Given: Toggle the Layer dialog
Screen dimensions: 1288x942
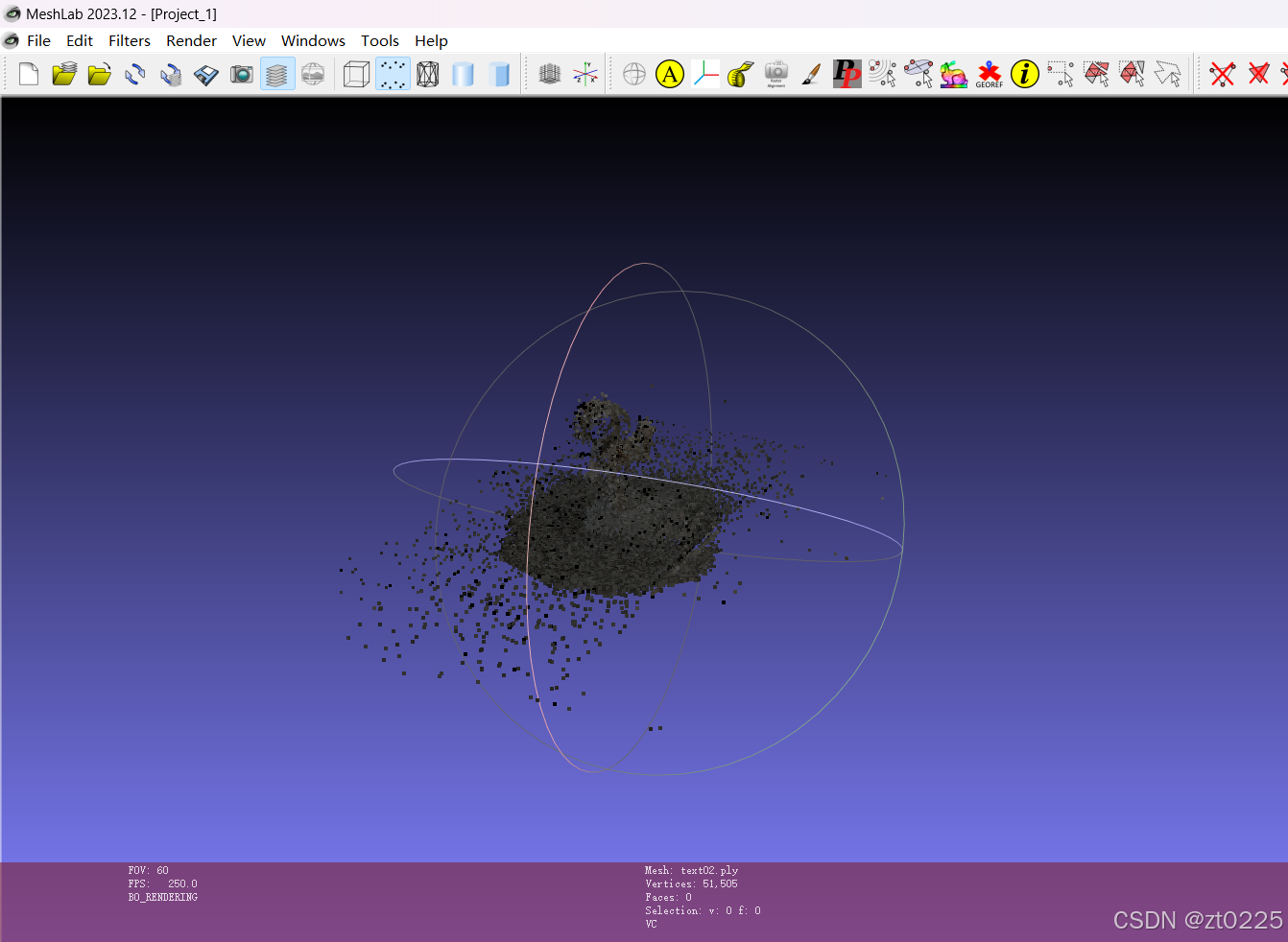Looking at the screenshot, I should 277,74.
